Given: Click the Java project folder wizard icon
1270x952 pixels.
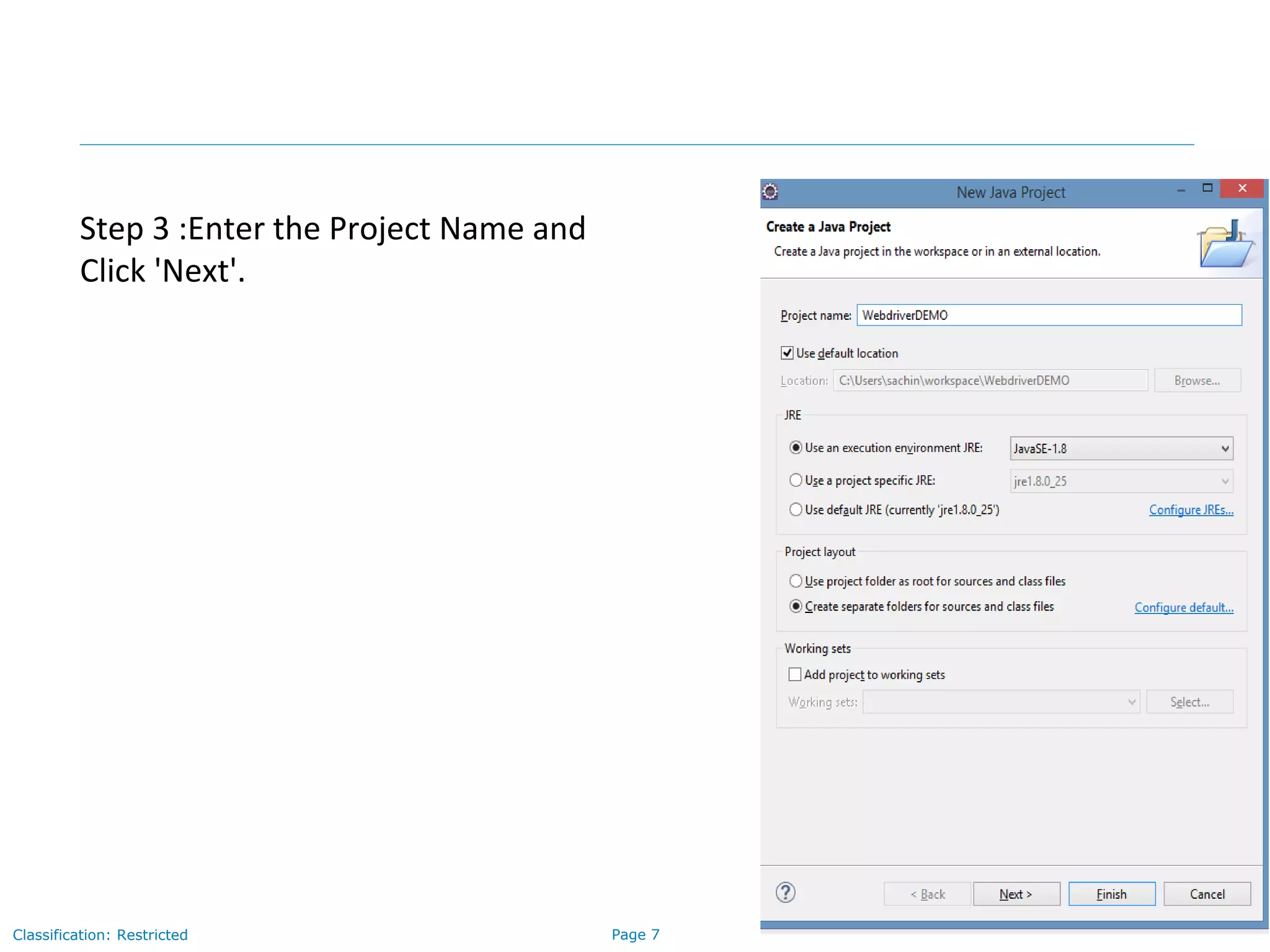Looking at the screenshot, I should 1225,244.
